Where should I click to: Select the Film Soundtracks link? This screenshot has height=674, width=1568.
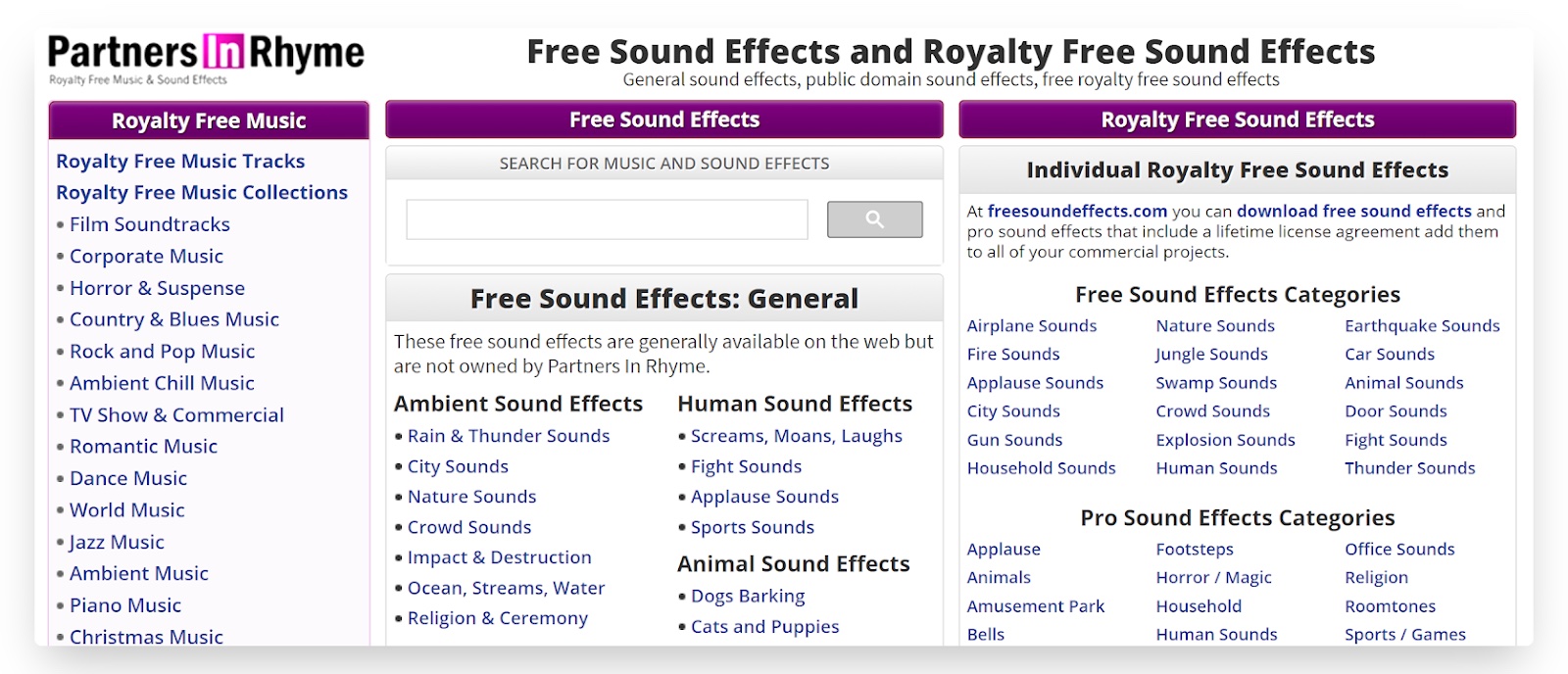(150, 224)
